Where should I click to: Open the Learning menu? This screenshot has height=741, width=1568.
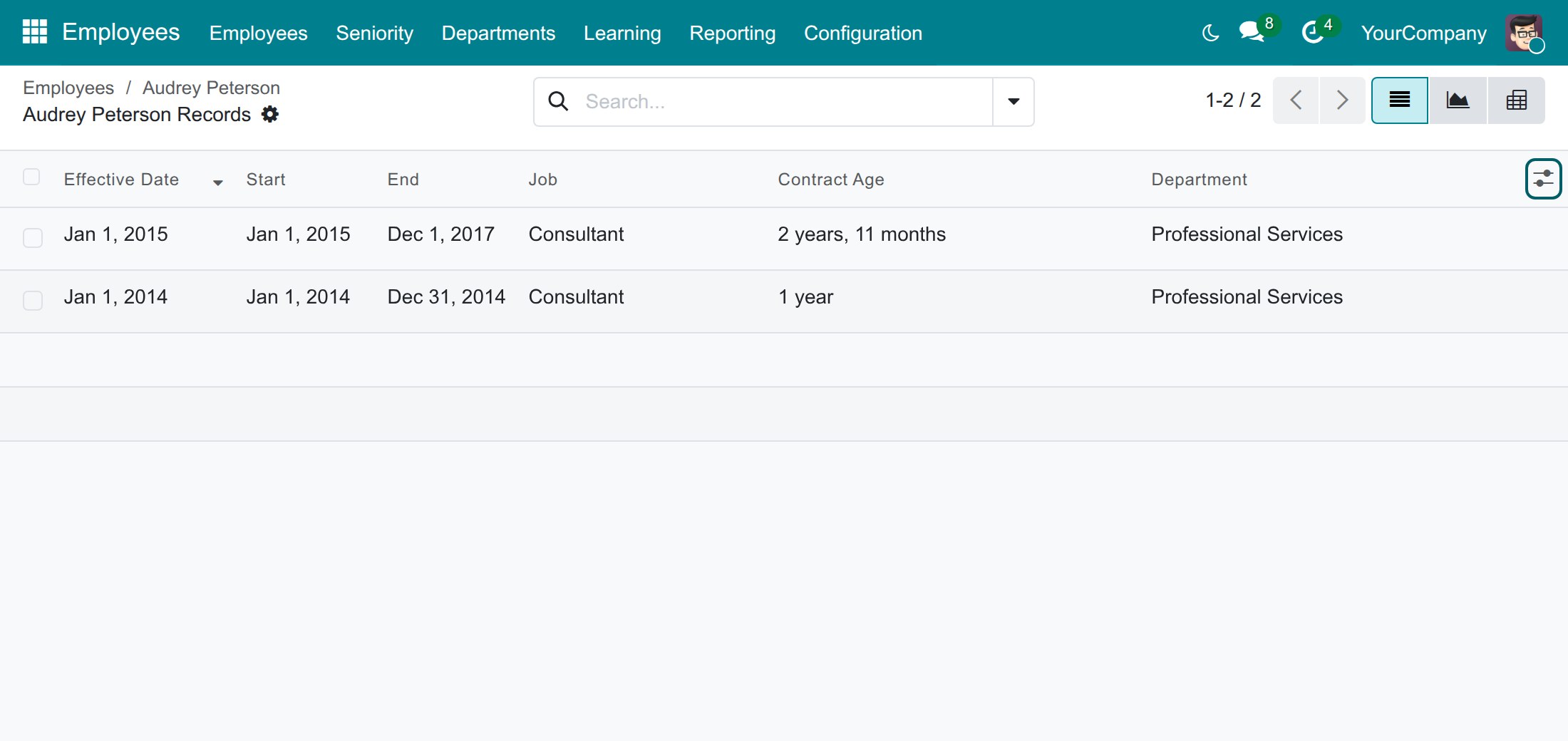click(622, 33)
